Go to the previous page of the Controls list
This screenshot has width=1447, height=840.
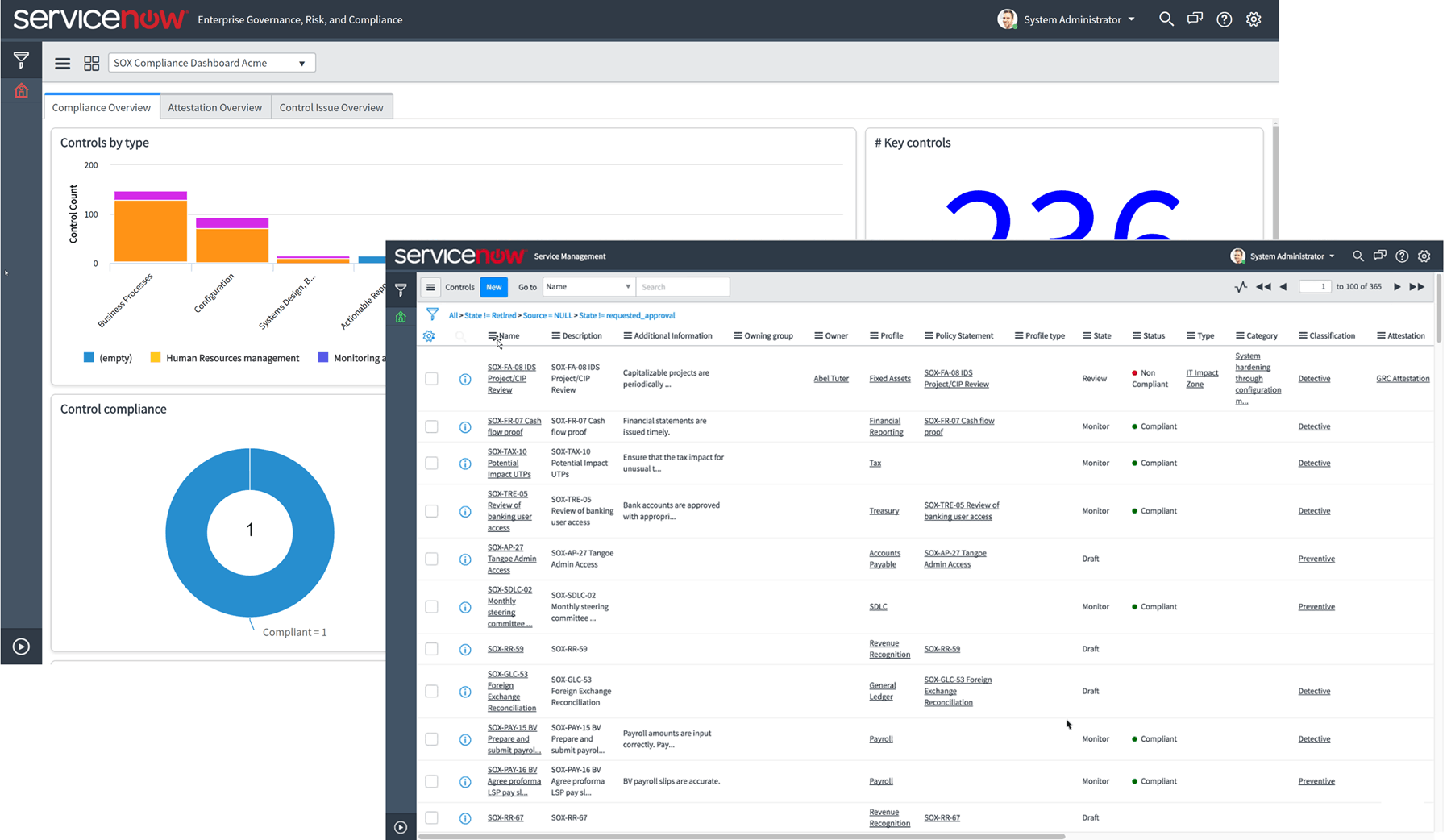click(1283, 287)
